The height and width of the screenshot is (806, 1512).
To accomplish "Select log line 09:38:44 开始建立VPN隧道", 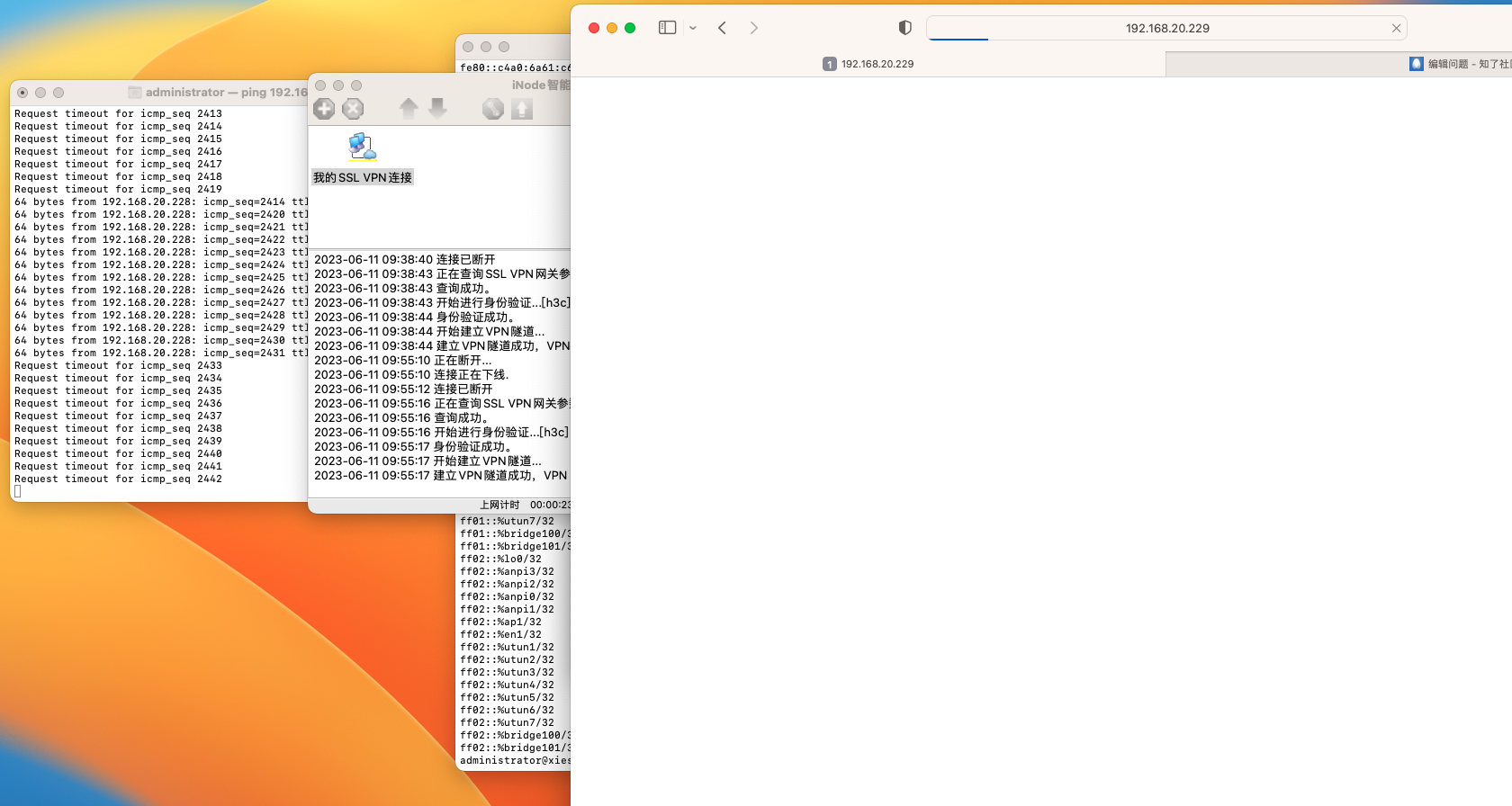I will tap(429, 331).
